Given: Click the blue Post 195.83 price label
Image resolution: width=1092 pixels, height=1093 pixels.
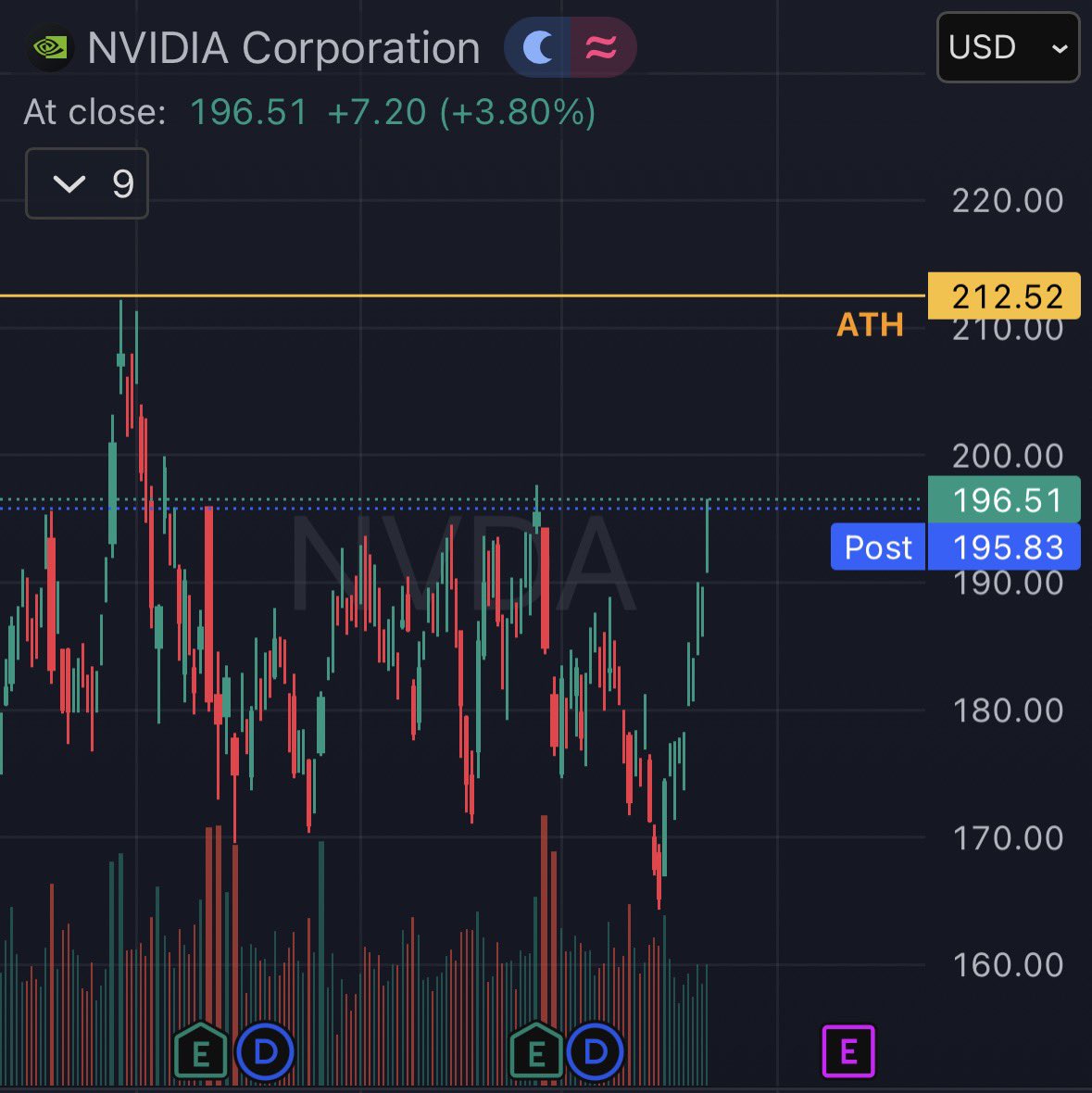Looking at the screenshot, I should click(956, 546).
